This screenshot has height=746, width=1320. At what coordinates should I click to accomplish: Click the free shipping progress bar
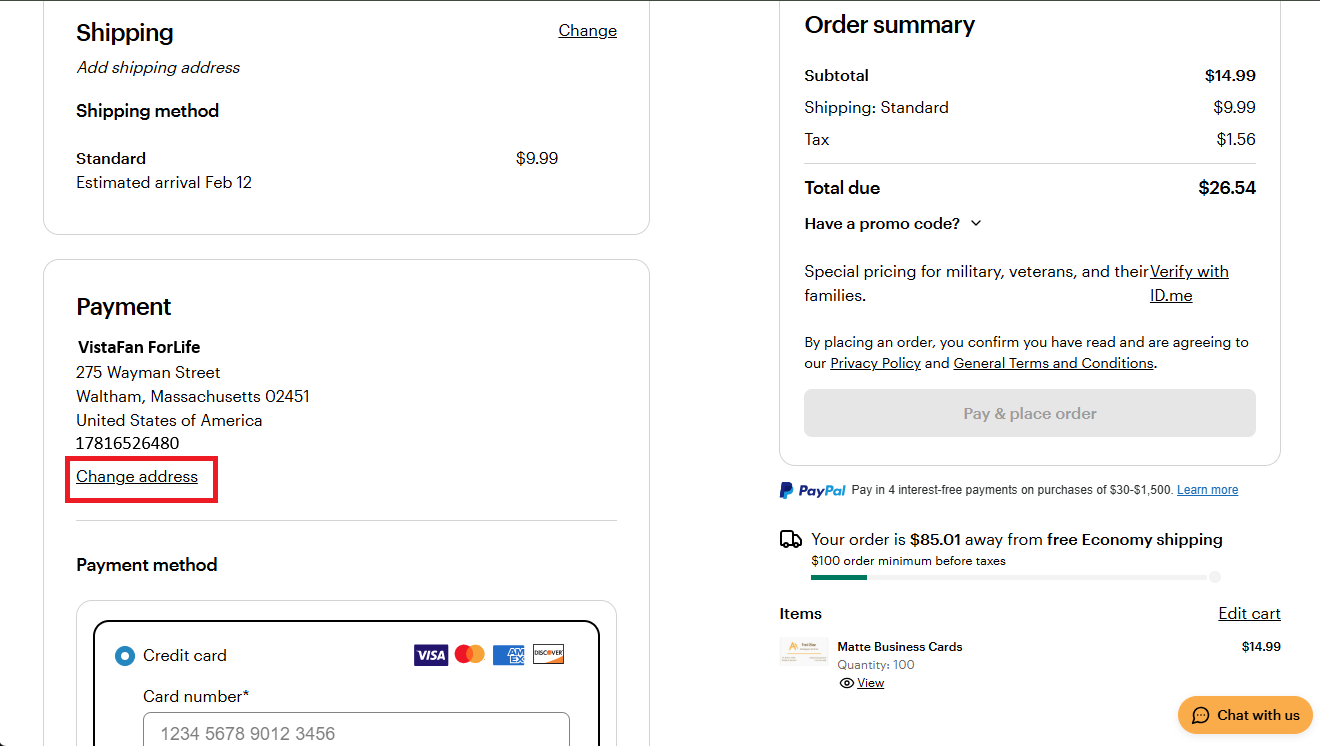[1015, 577]
